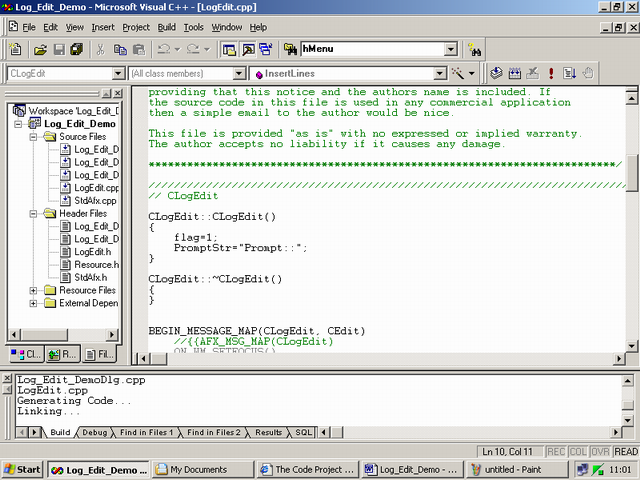Click the Find in Files binoculars icon
Image resolution: width=640 pixels, height=480 pixels.
pyautogui.click(x=290, y=50)
